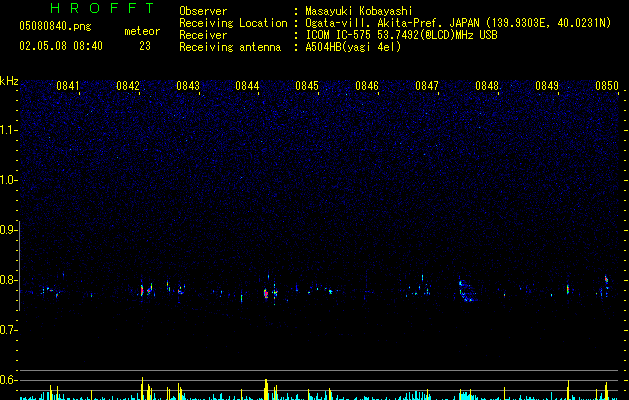The image size is (629, 400).
Task: Click the 0846 time marker
Action: pos(367,86)
